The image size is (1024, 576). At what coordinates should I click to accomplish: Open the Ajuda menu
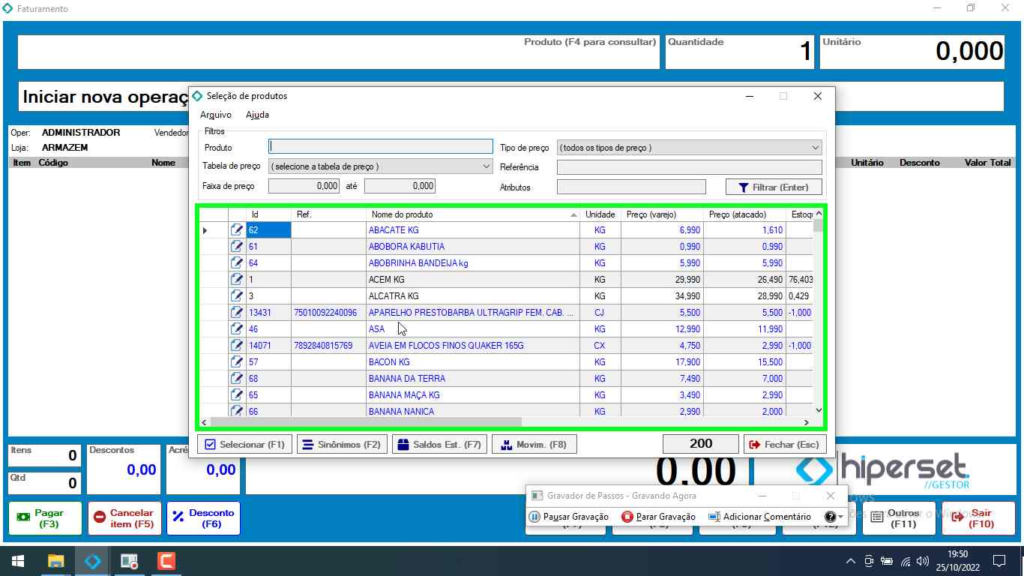[x=257, y=115]
